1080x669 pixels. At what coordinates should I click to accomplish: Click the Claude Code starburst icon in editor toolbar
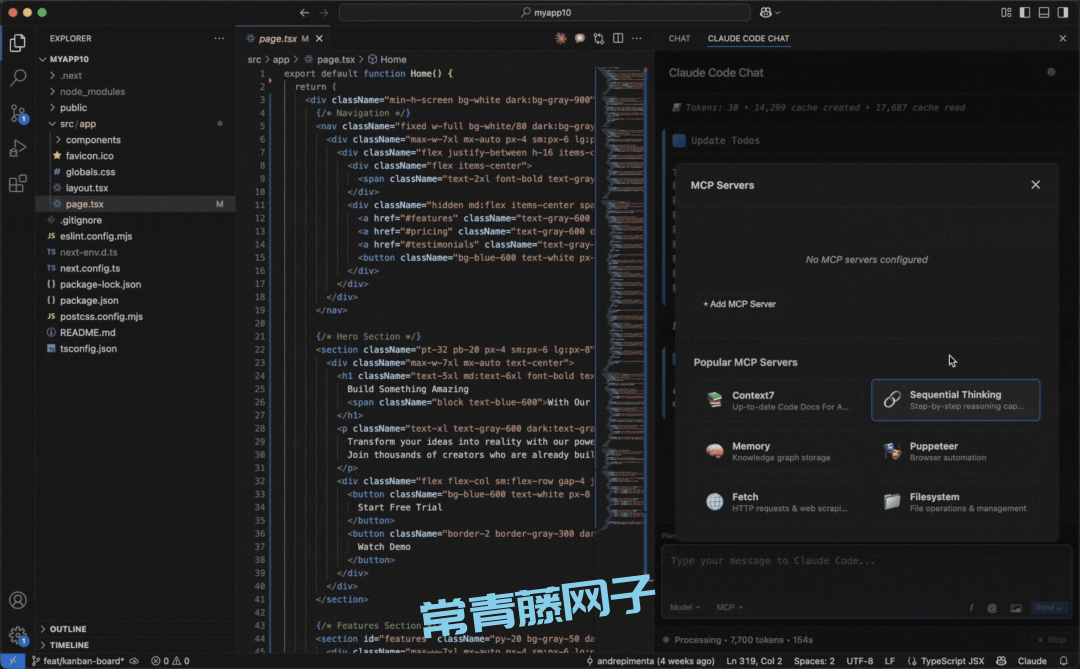pyautogui.click(x=561, y=38)
